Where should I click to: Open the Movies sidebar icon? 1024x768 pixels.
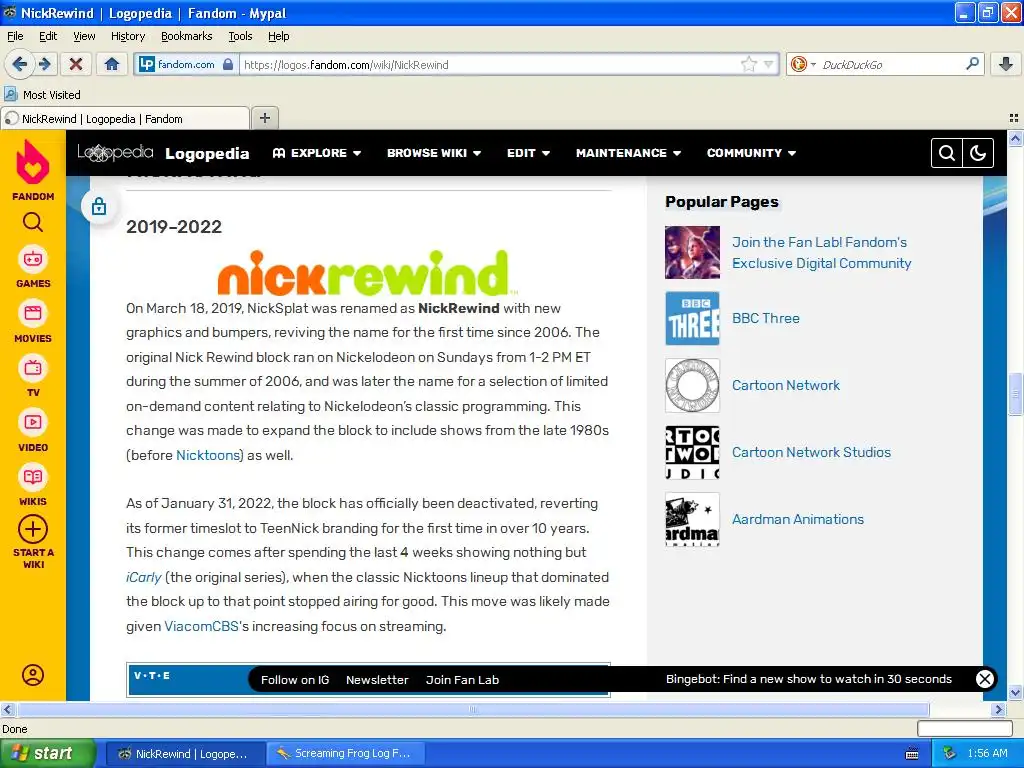(x=33, y=313)
